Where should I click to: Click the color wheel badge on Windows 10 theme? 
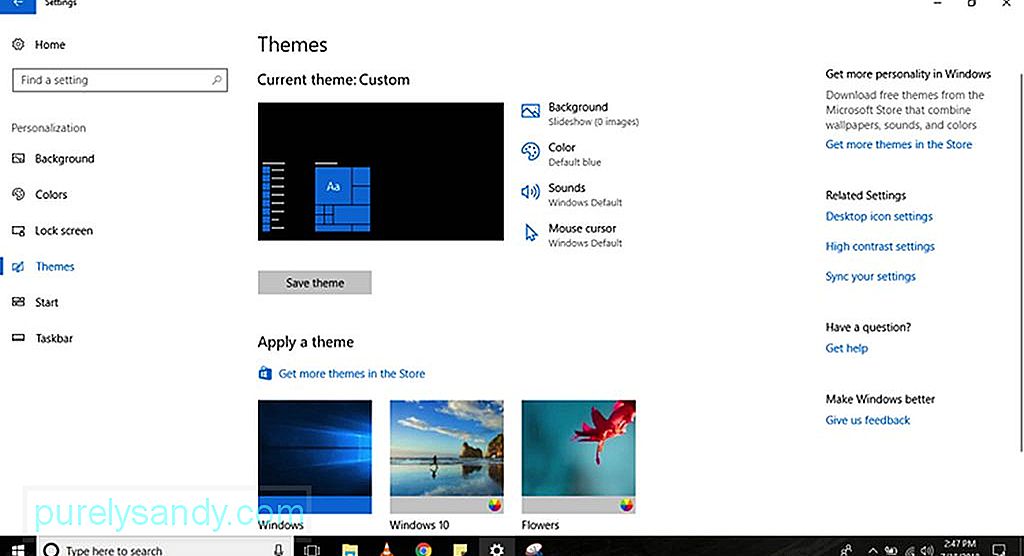[x=494, y=504]
